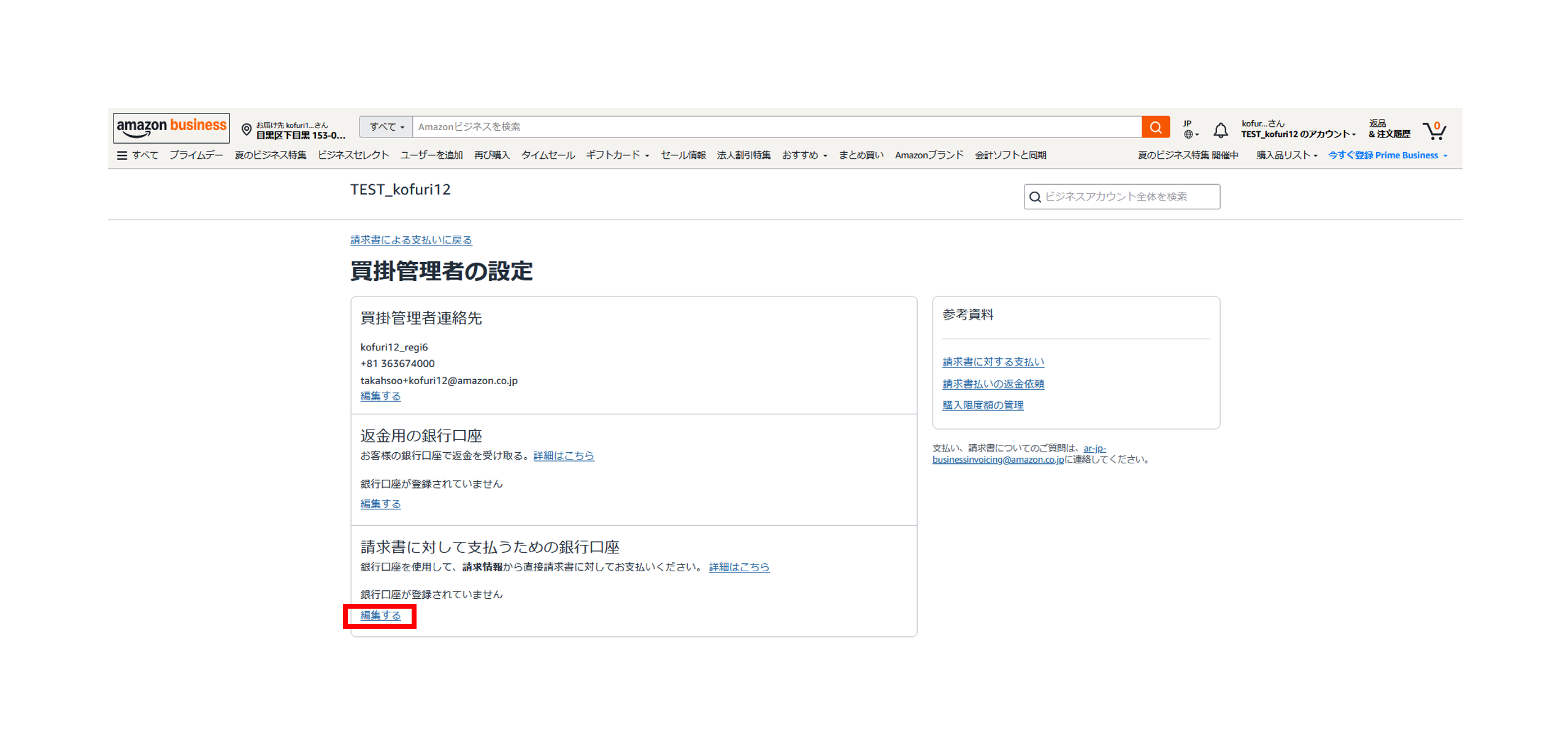Viewport: 1568px width, 748px height.
Task: Open the hamburger すべて menu
Action: click(x=137, y=155)
